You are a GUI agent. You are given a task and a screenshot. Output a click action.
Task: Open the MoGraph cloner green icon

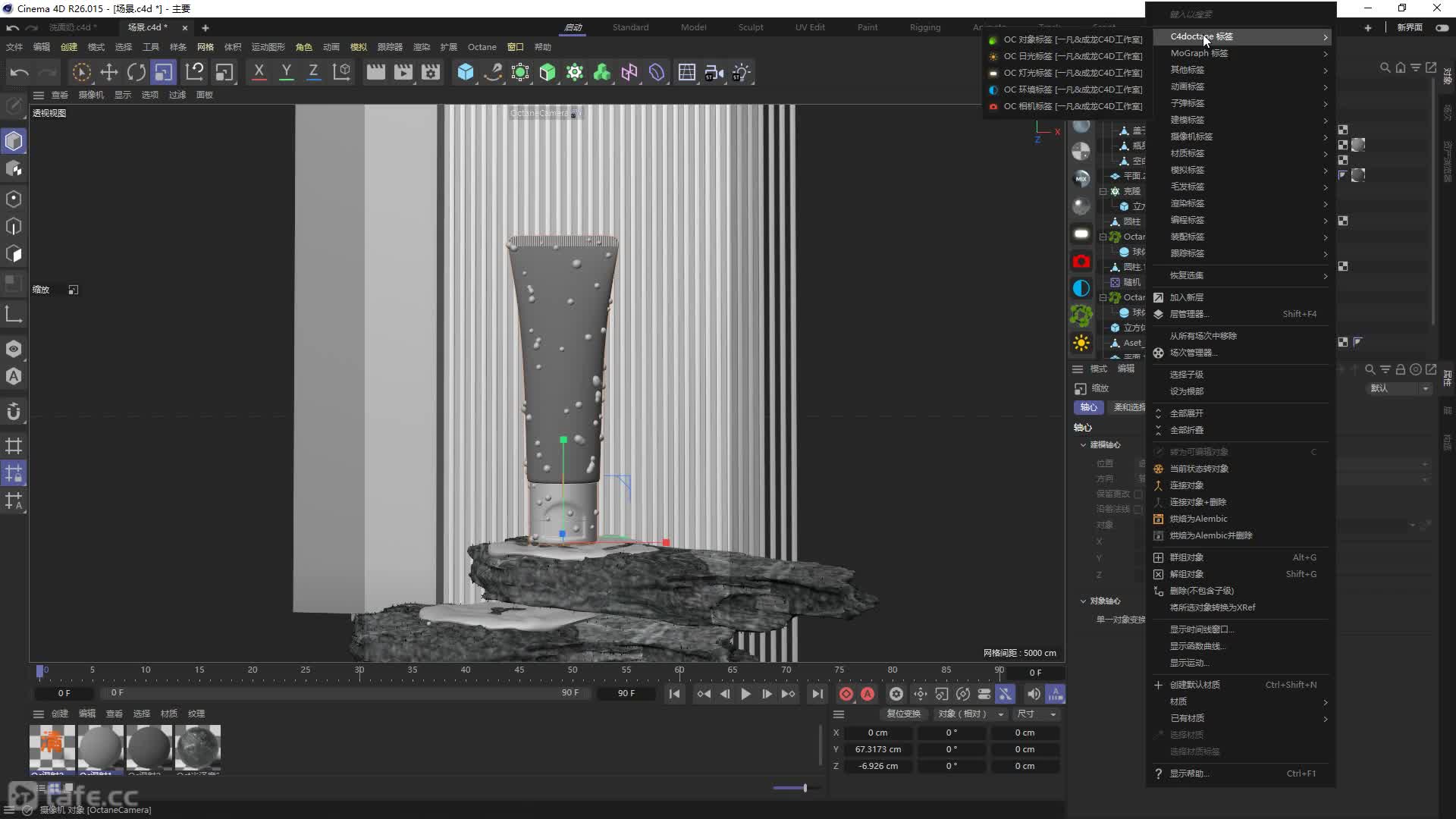coord(575,72)
